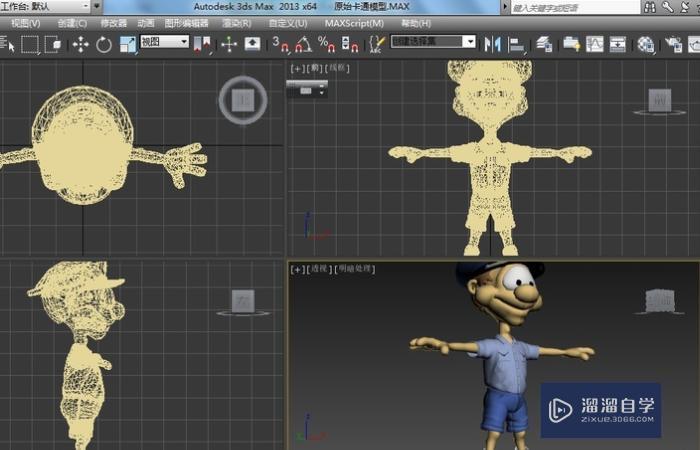Click the perspective viewport ViewCube
The image size is (700, 450).
(x=660, y=300)
